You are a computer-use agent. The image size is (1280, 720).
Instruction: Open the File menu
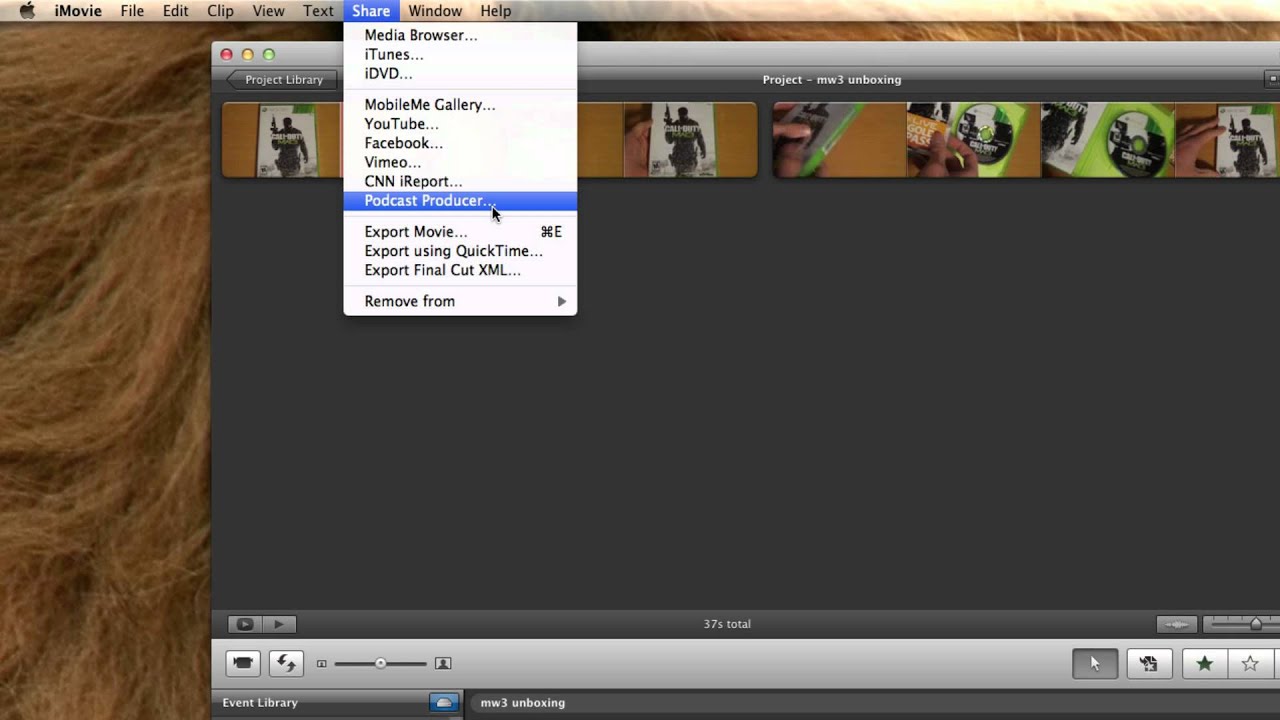click(132, 11)
